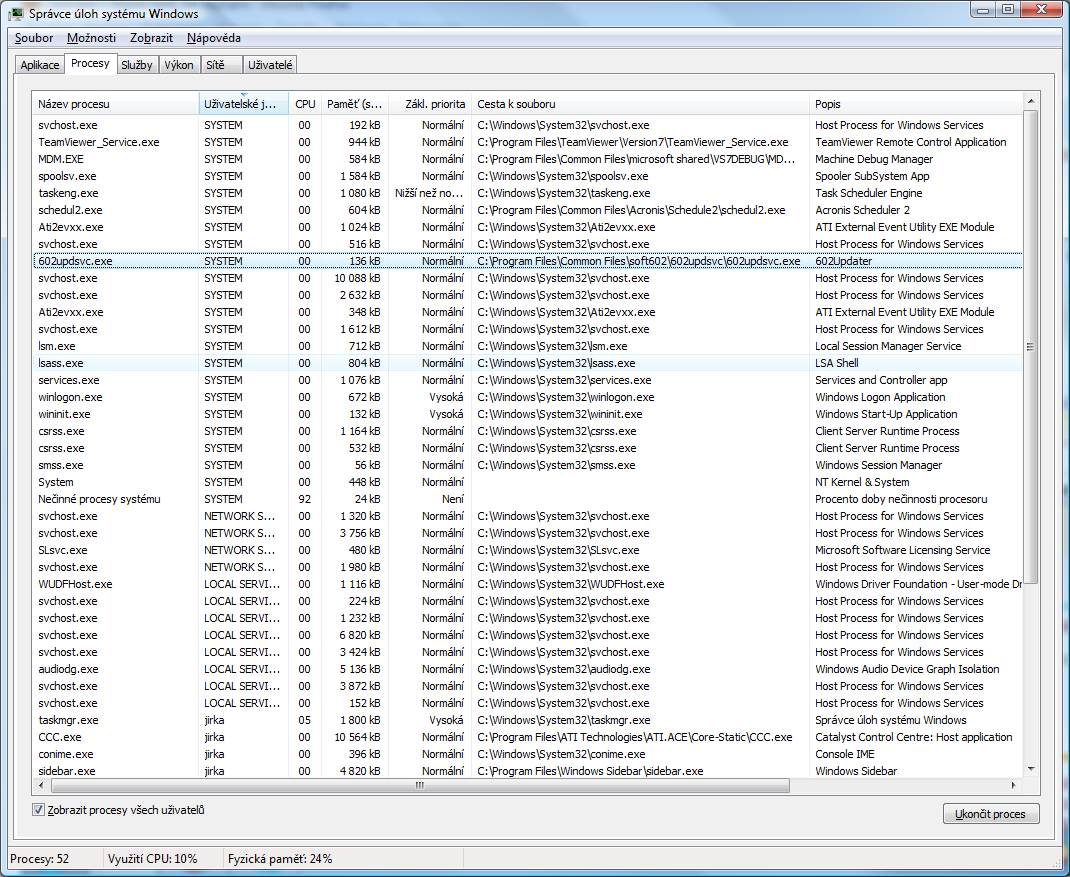The height and width of the screenshot is (877, 1070).
Task: Sort by 'Název procesu' column header
Action: point(116,104)
